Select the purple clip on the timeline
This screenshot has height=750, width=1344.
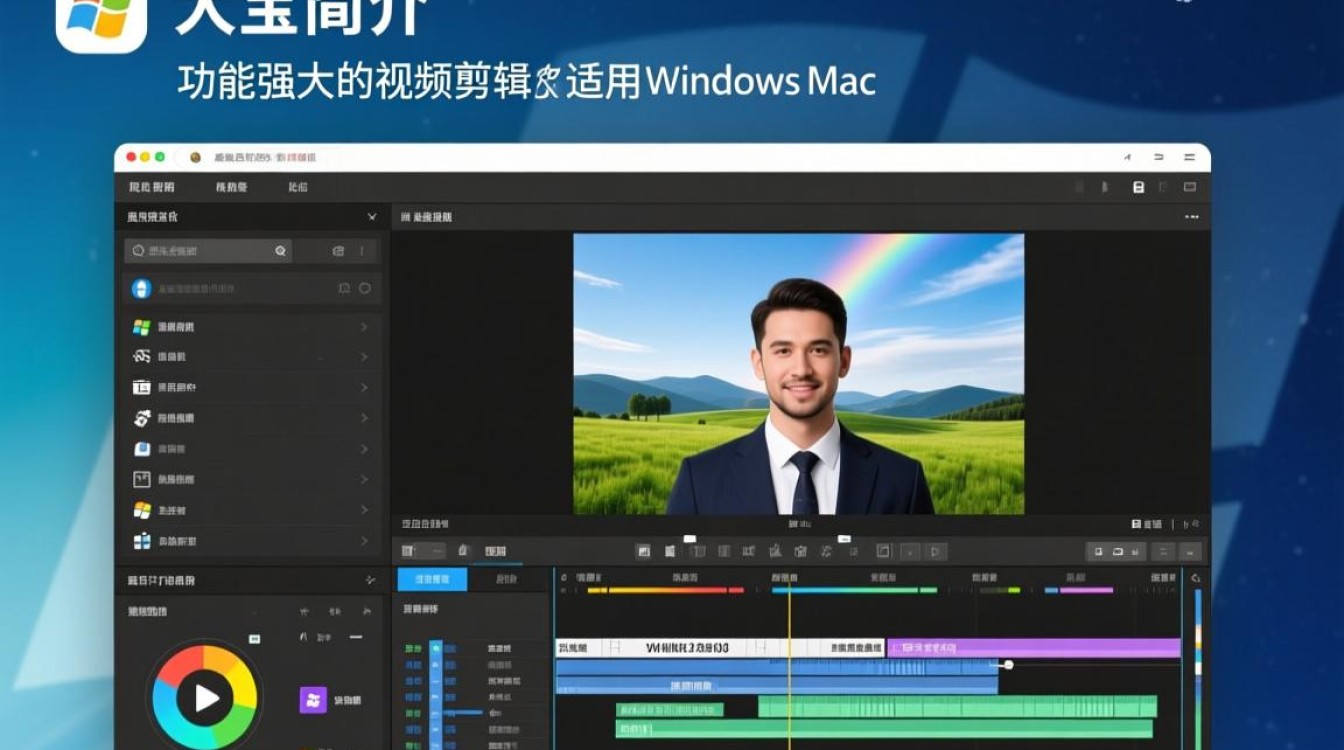1034,648
